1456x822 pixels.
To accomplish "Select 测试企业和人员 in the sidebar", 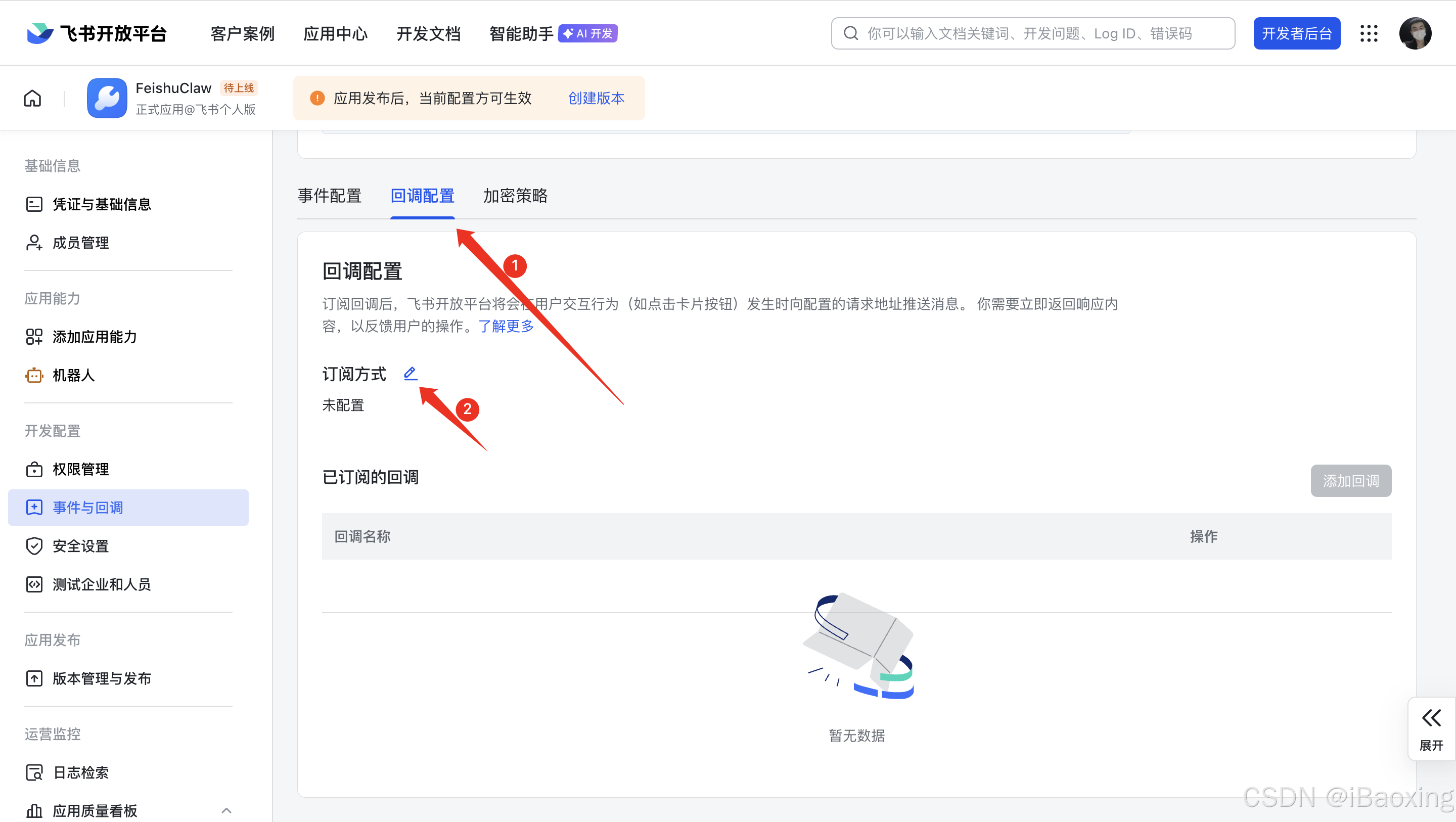I will point(102,584).
